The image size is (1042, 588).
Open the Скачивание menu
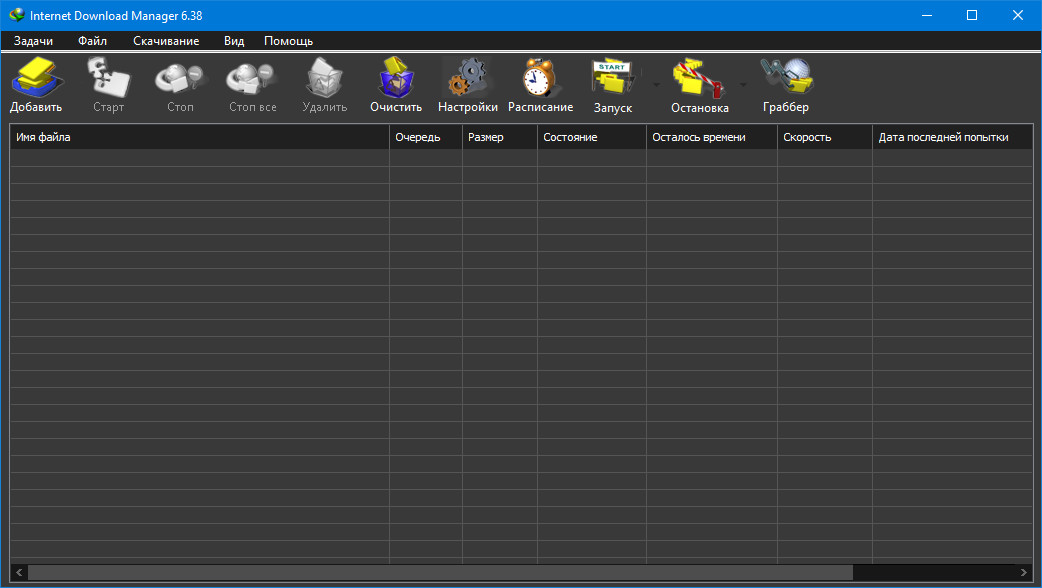coord(166,41)
